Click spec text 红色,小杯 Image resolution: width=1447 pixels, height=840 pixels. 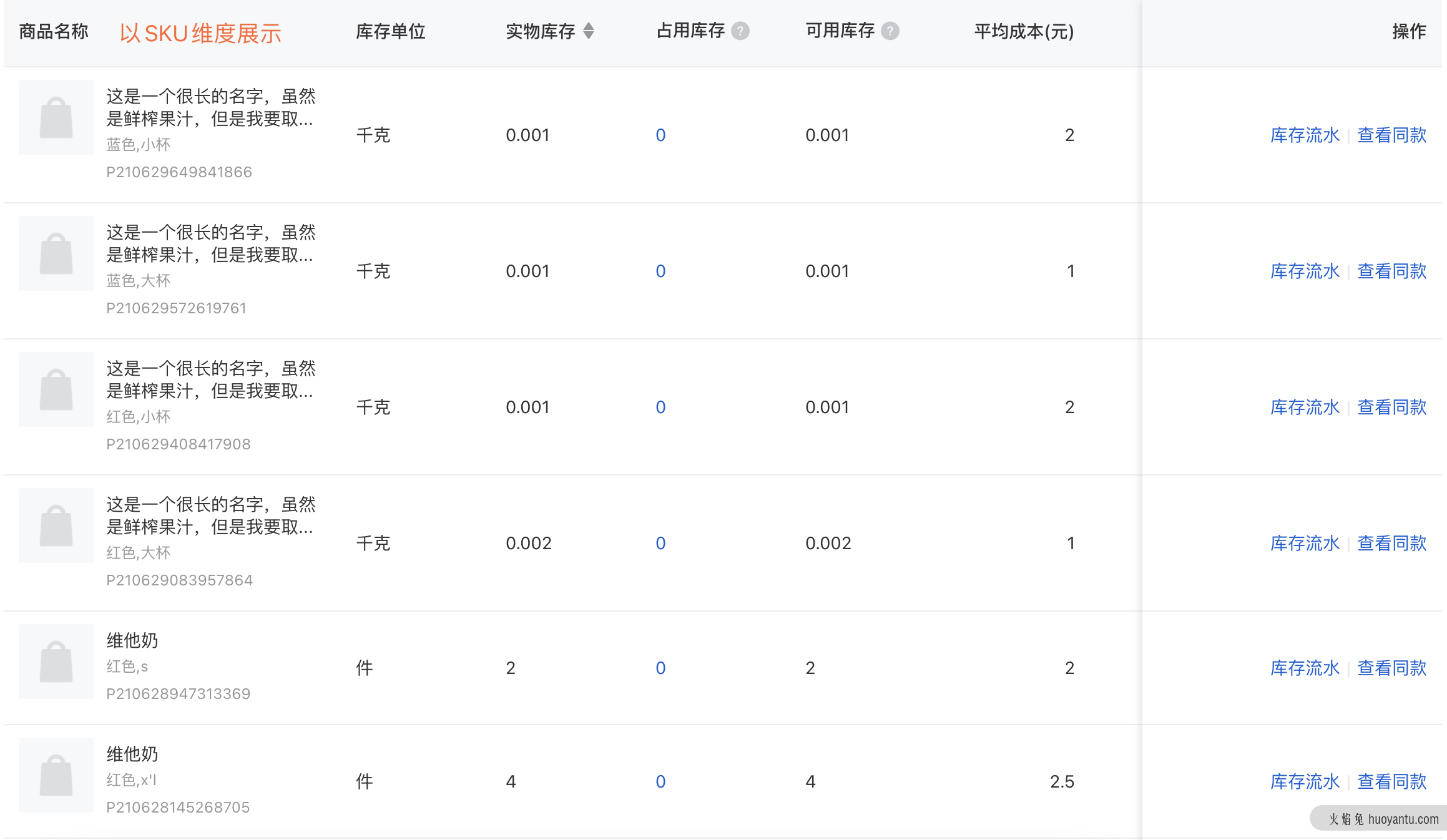138,417
